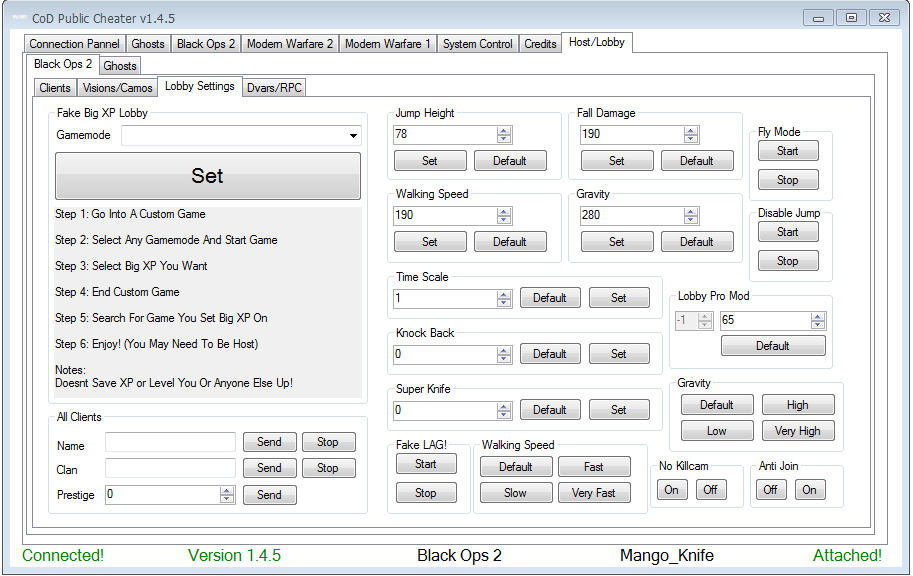The height and width of the screenshot is (576, 913).
Task: Reset numeric Walking Speed (190) to Default
Action: point(510,242)
